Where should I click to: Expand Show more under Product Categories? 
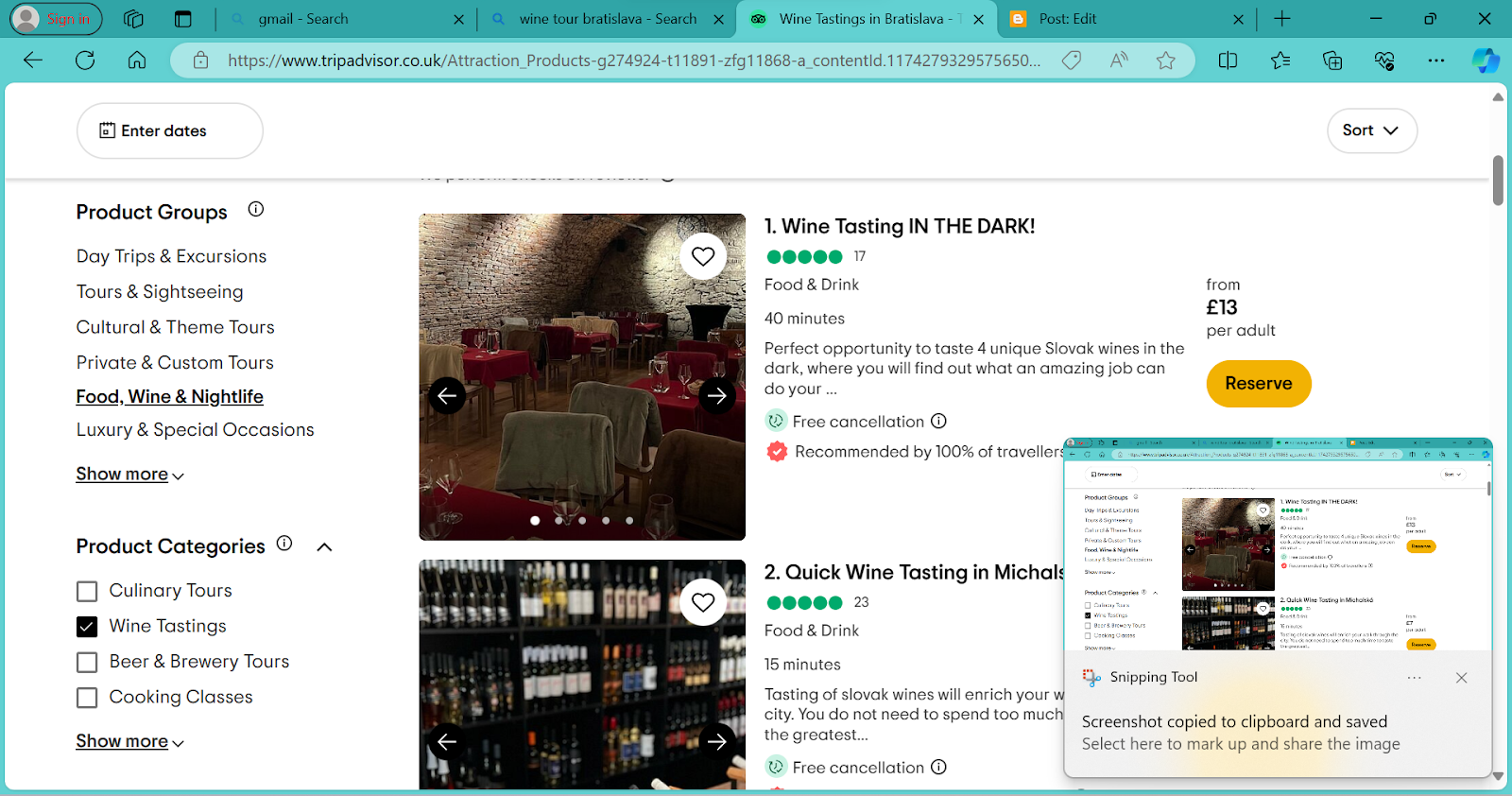pyautogui.click(x=129, y=741)
